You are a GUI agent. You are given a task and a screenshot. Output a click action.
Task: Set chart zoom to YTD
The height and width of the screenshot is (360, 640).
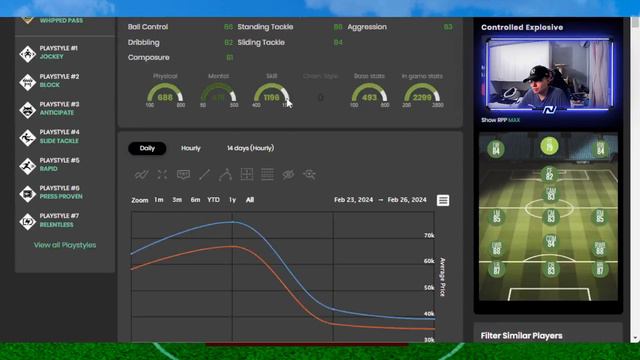[213, 200]
